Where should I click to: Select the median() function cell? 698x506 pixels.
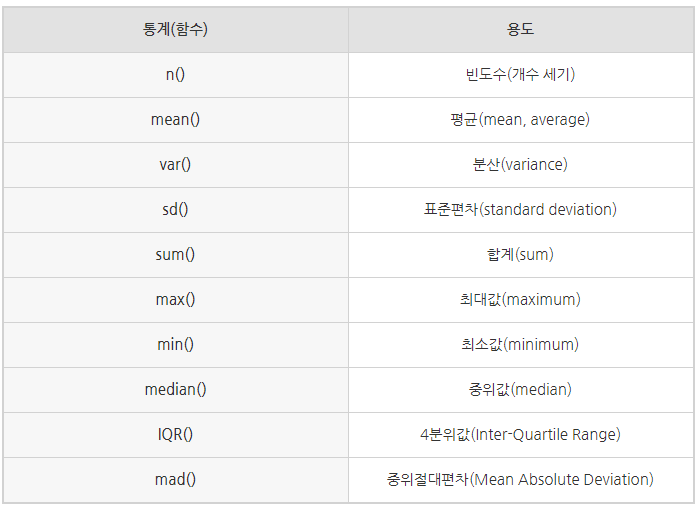point(175,390)
